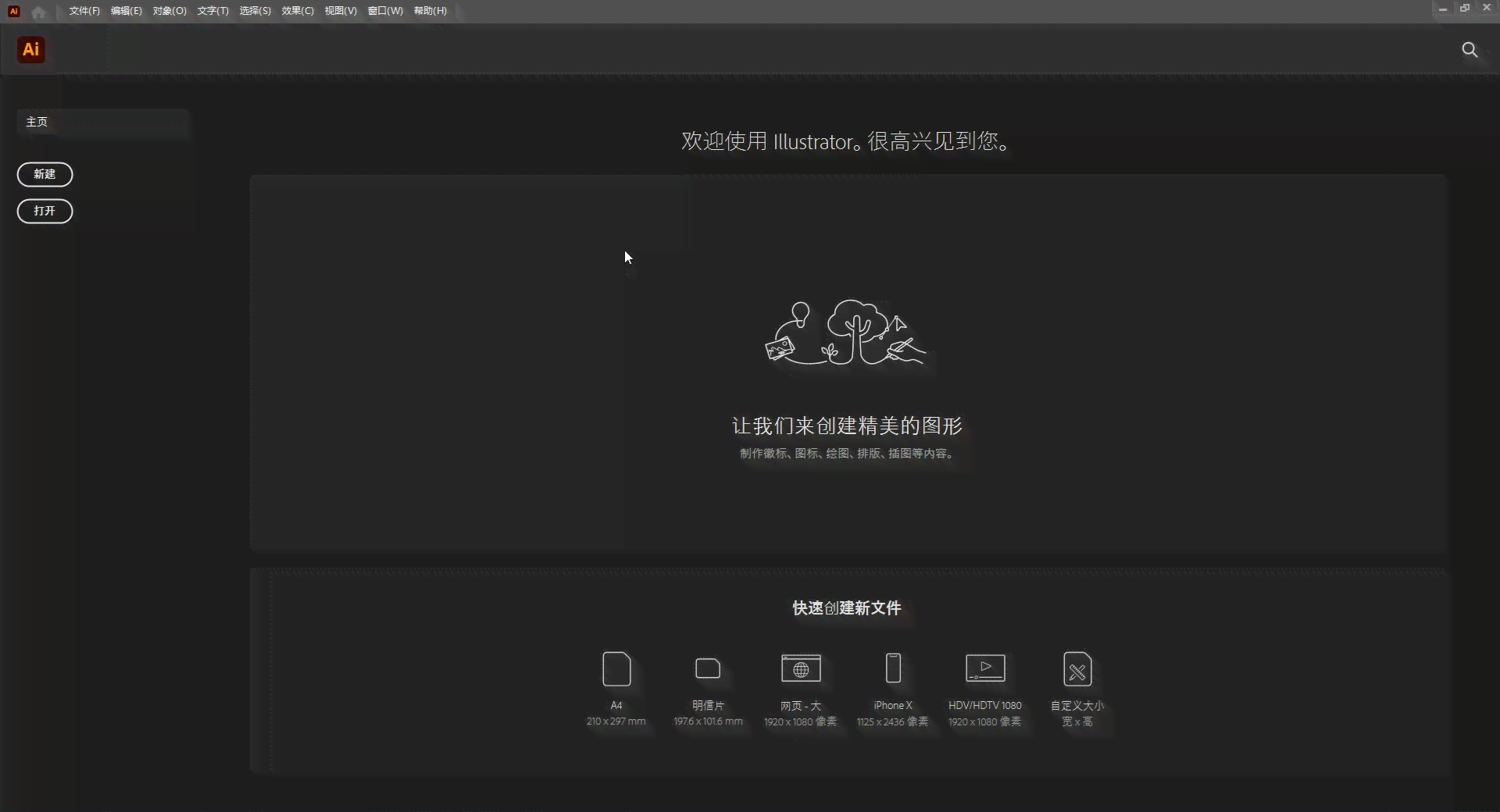The image size is (1500, 812).
Task: Open the search magnifier icon
Action: coord(1470,50)
